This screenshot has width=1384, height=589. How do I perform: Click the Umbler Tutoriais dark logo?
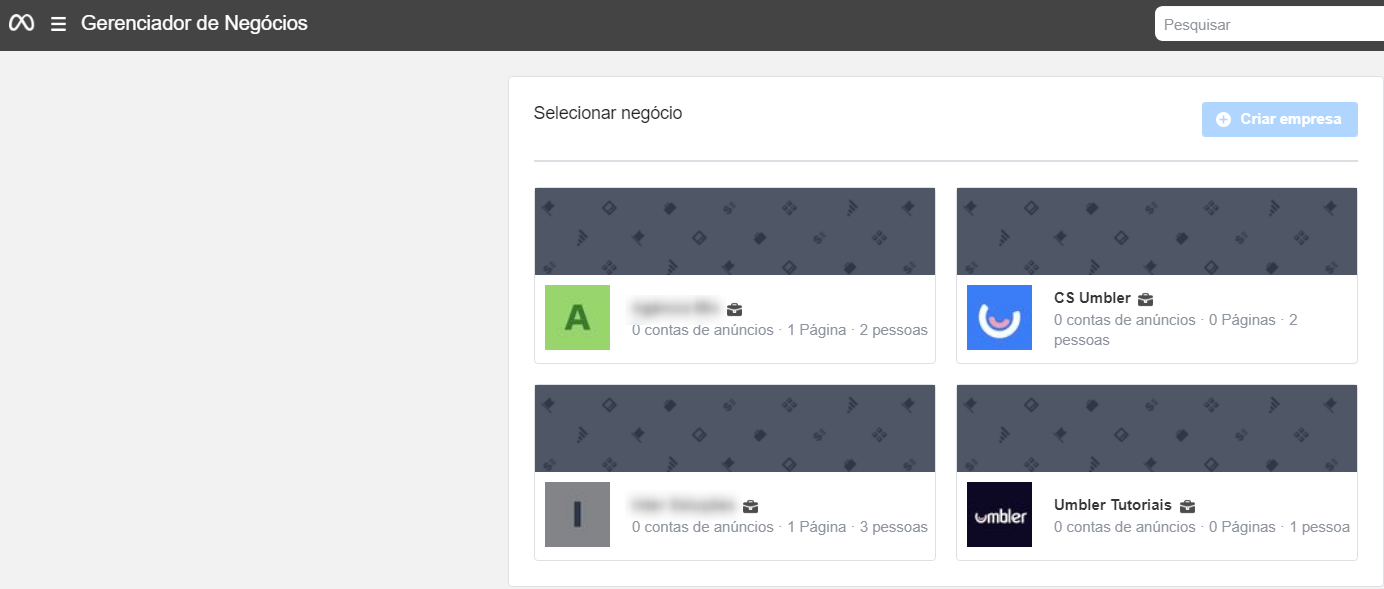(x=999, y=515)
